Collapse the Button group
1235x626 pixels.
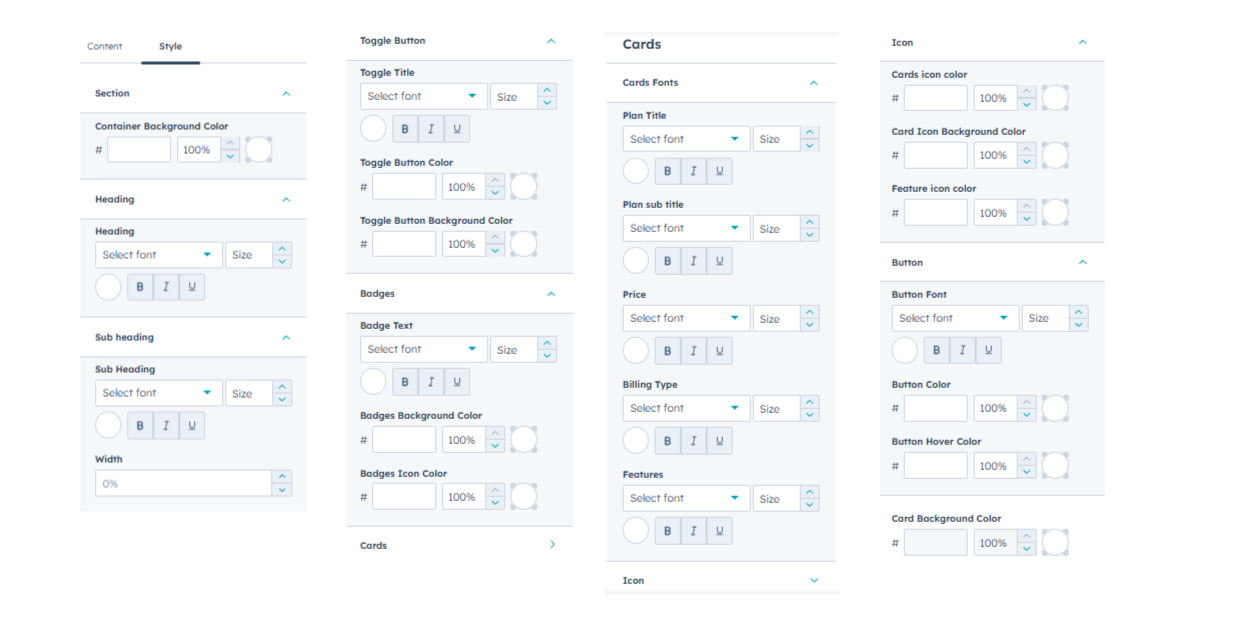(x=1082, y=262)
